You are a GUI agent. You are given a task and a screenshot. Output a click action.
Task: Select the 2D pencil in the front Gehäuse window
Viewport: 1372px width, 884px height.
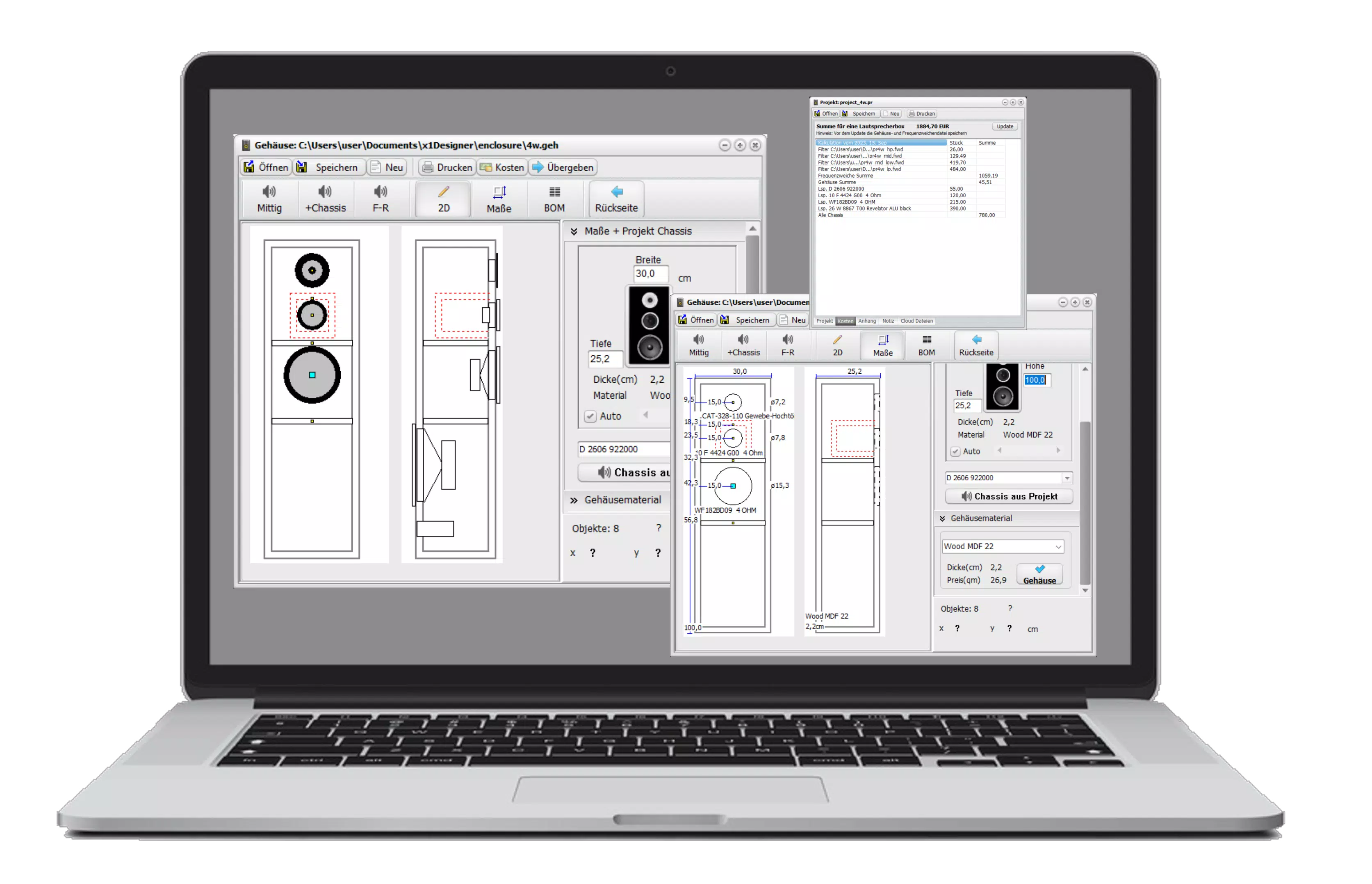point(837,345)
